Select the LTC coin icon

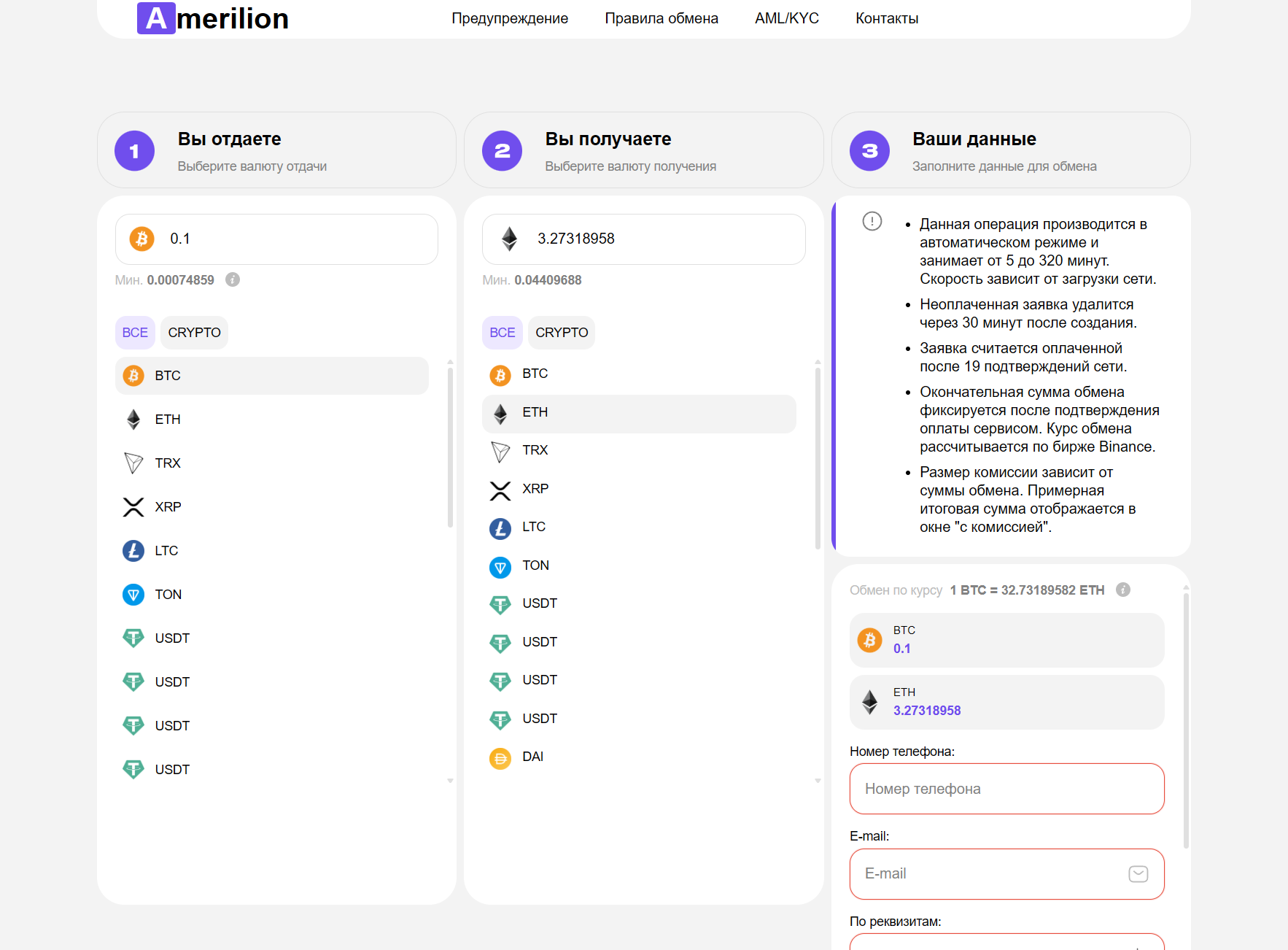tap(133, 551)
